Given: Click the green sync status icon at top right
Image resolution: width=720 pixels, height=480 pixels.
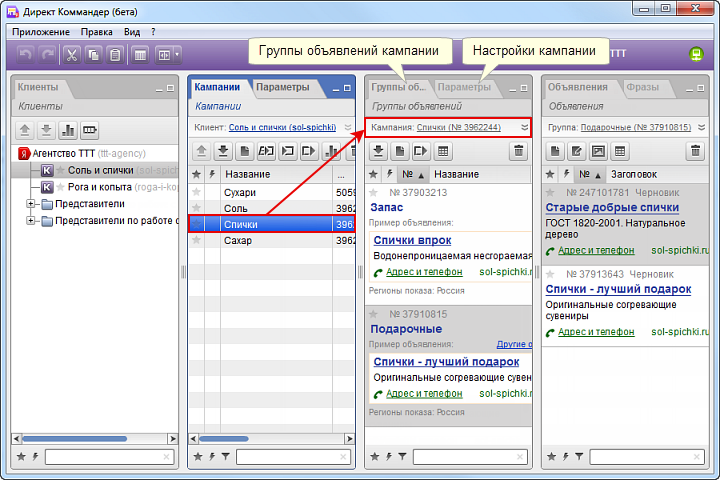Looking at the screenshot, I should tap(696, 54).
